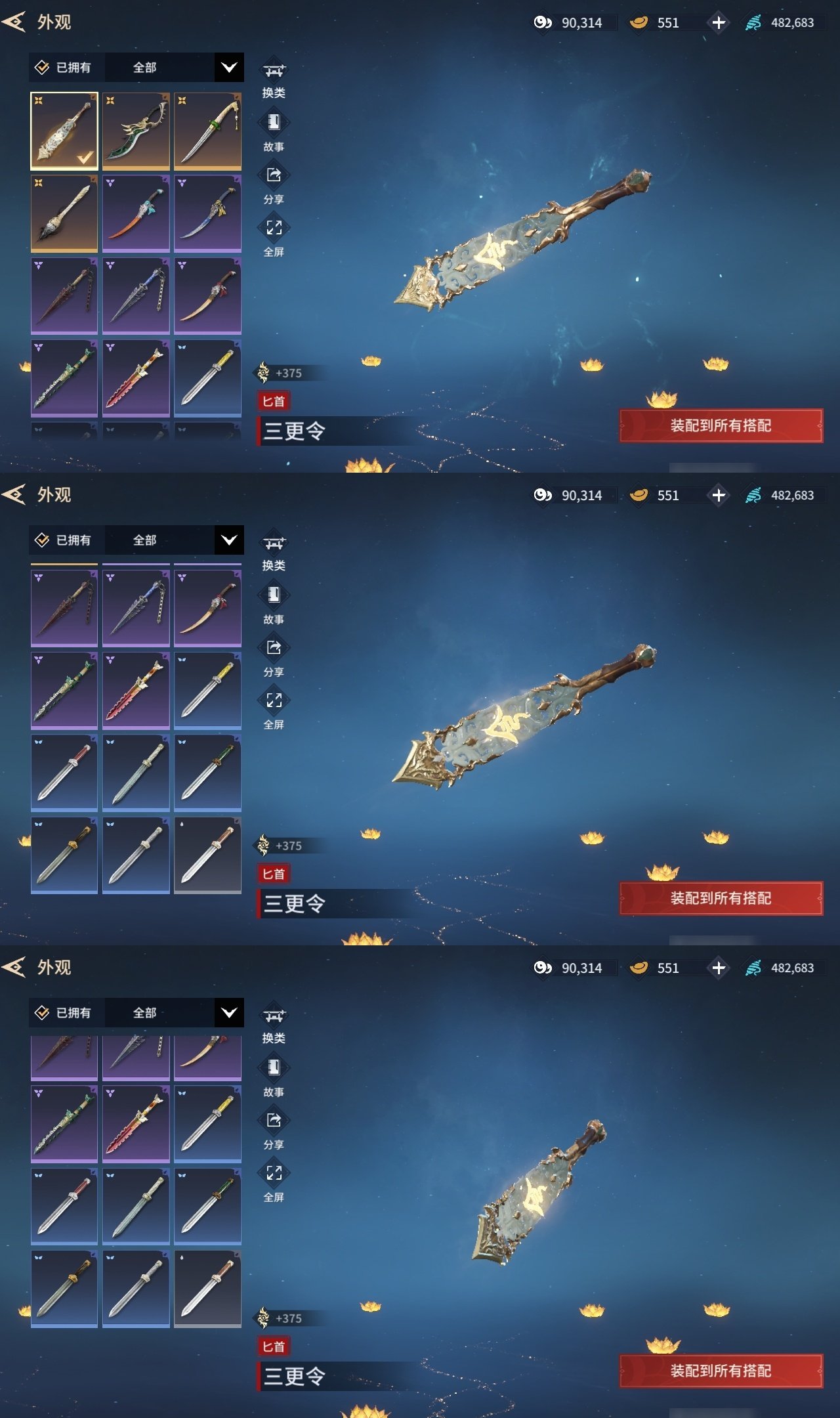Select the green curved-blade dagger on gold background
This screenshot has height=1418, width=840.
coord(136,131)
